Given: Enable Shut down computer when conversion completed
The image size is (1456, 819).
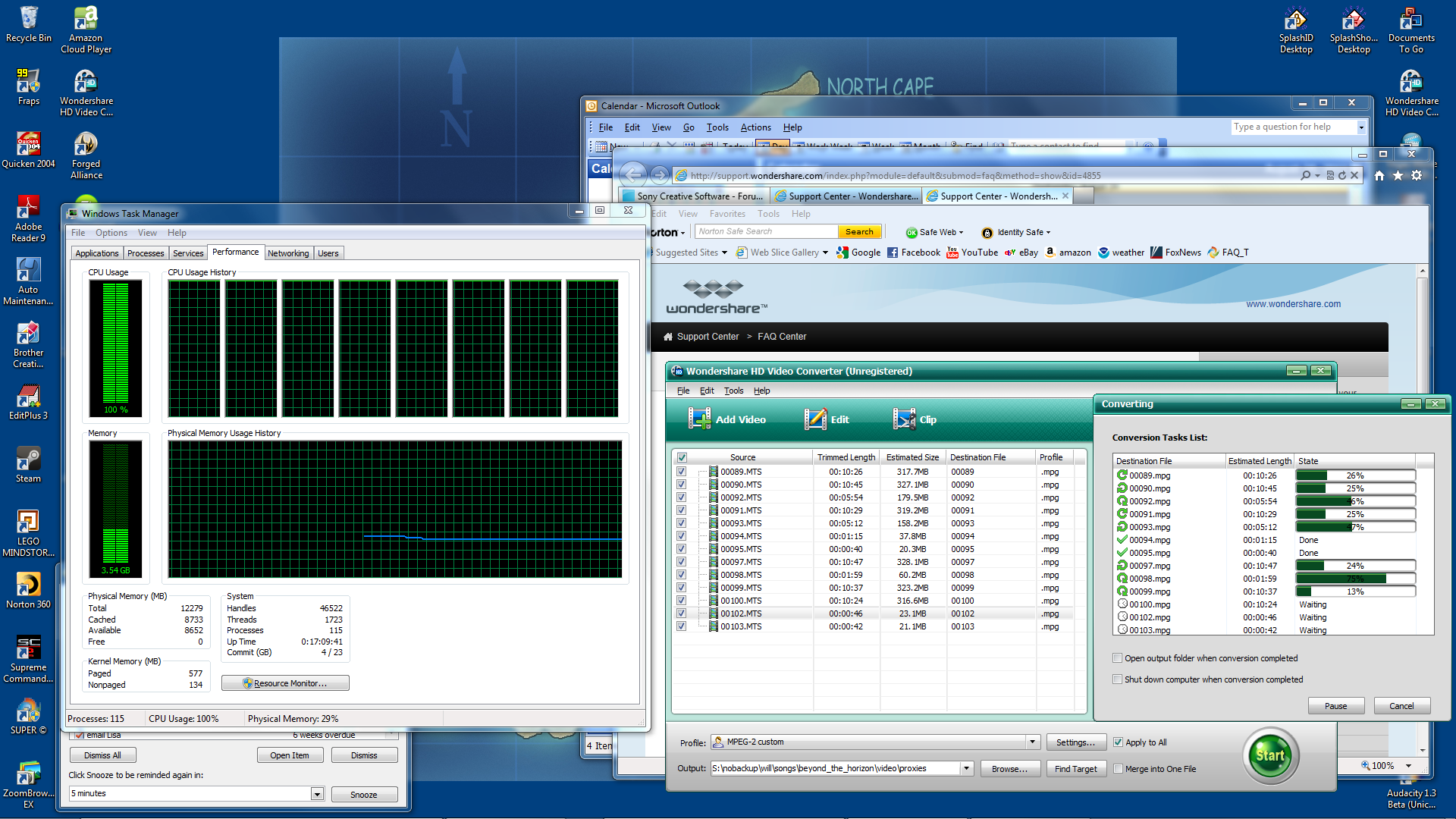Looking at the screenshot, I should tap(1117, 679).
